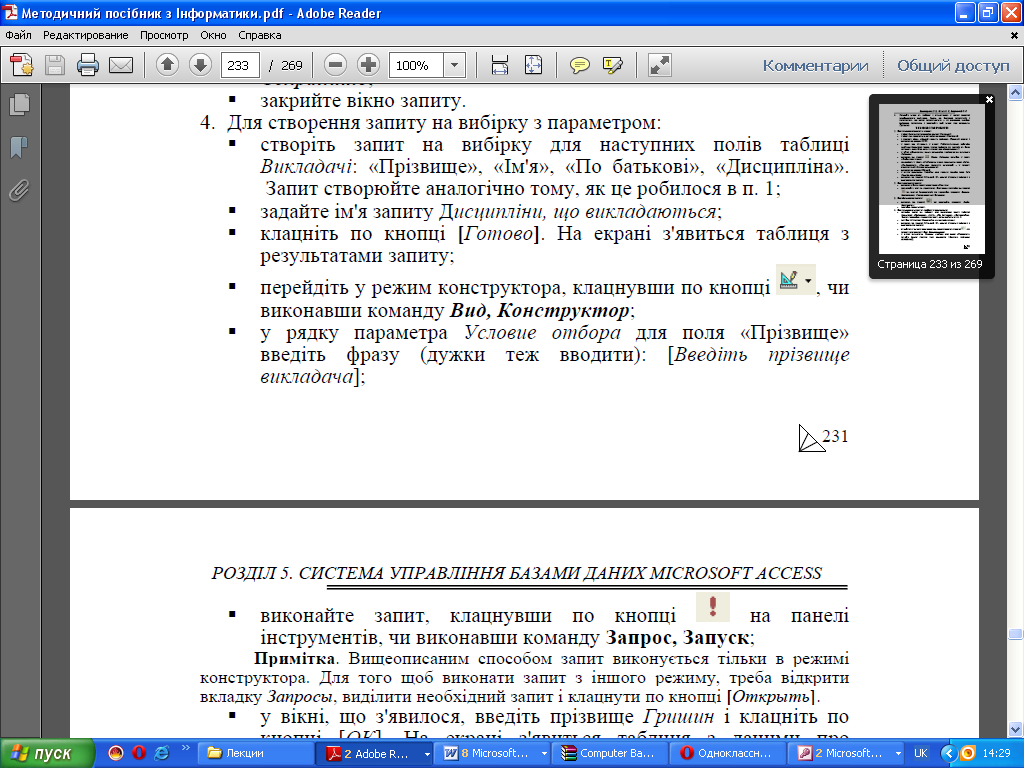Image resolution: width=1024 pixels, height=768 pixels.
Task: Go to next page arrow button
Action: click(200, 65)
